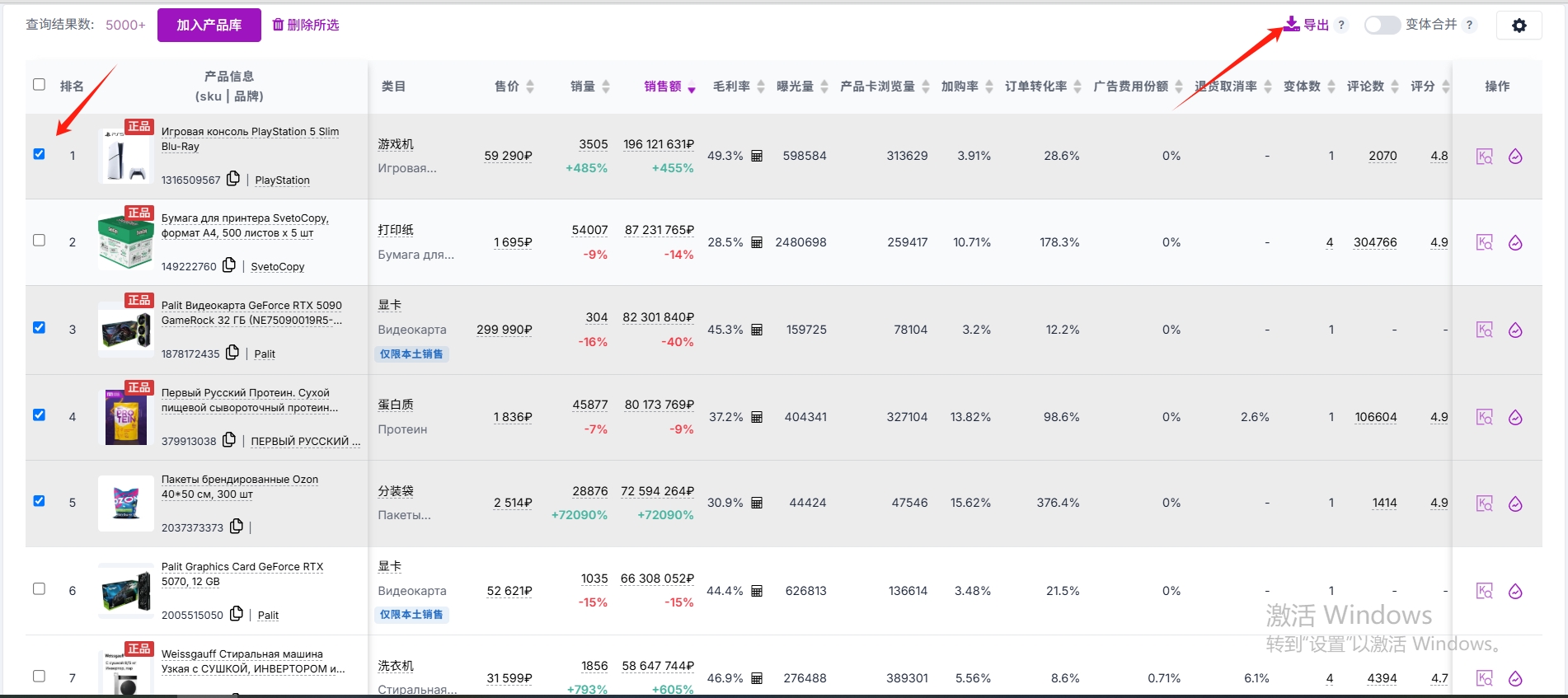Click 仅限本土销售 tag in row 3
The width and height of the screenshot is (1568, 698).
(411, 354)
